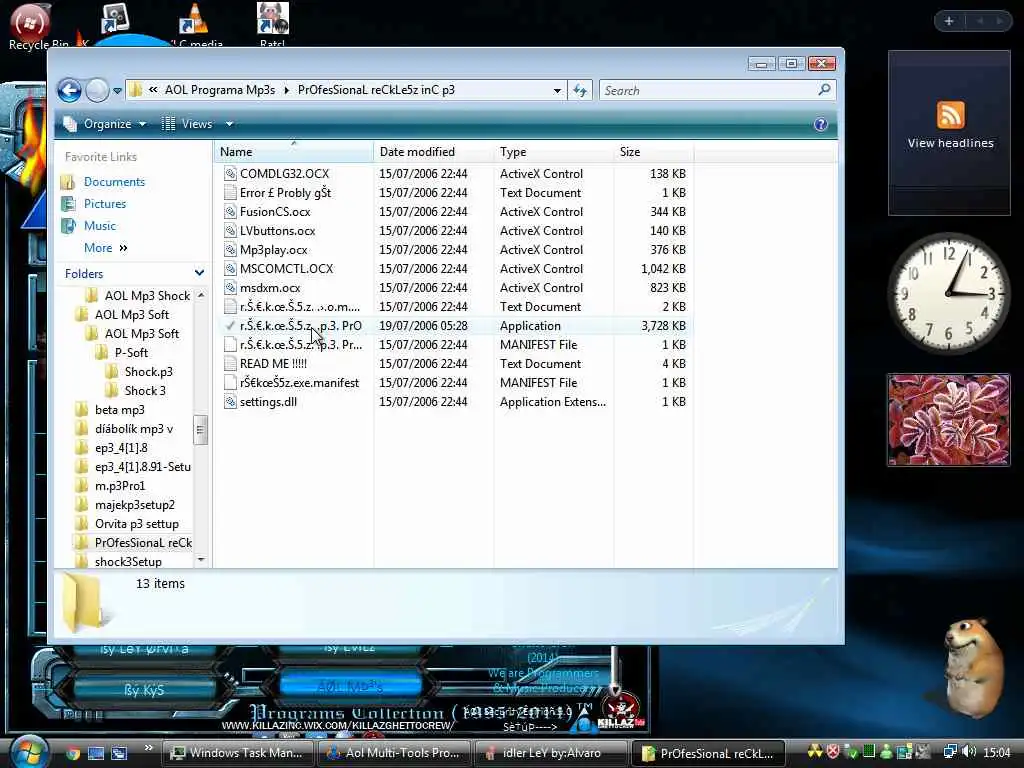Click By KyS button in background program
Screen dimensions: 1024x768
coord(144,690)
